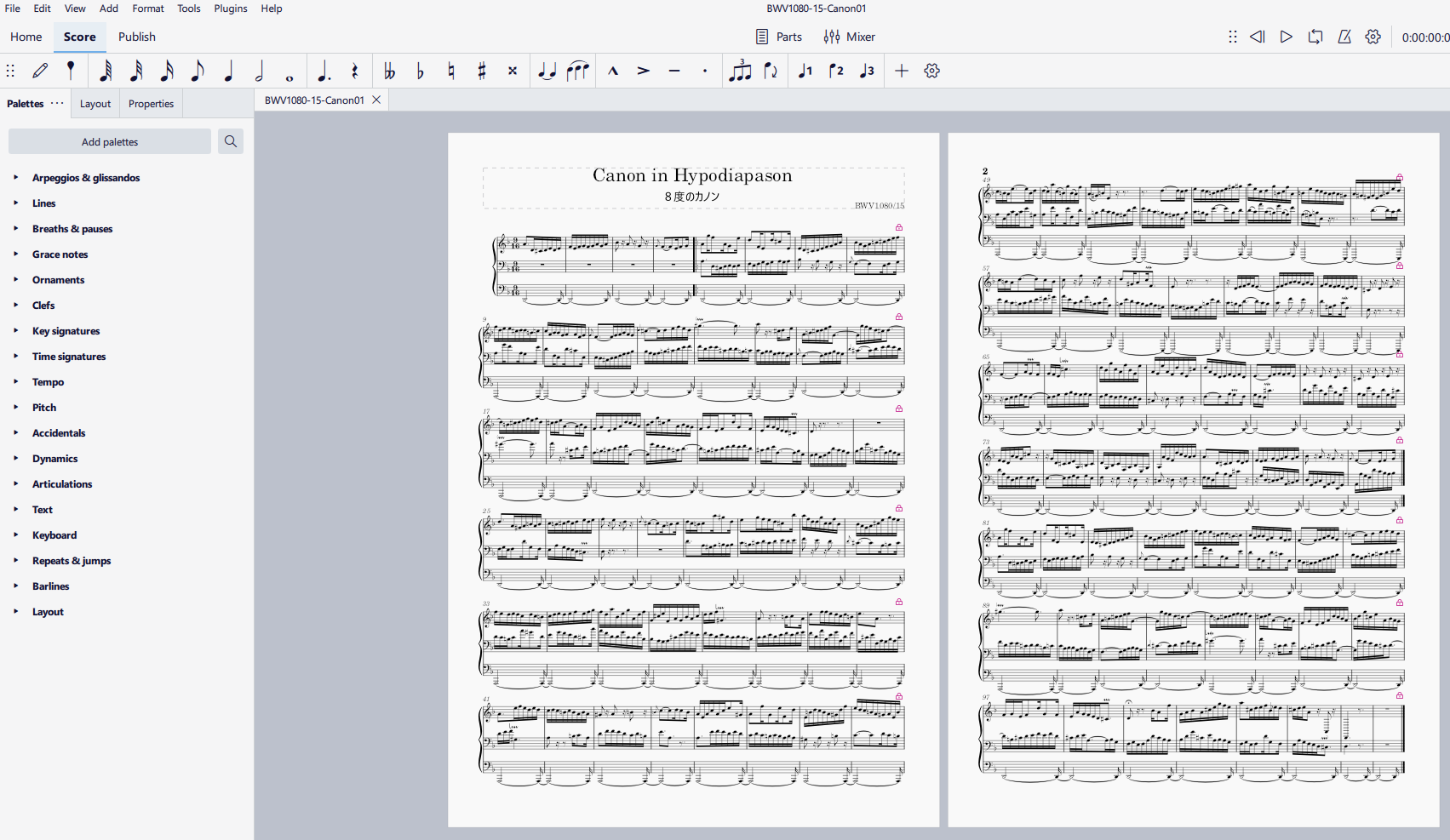
Task: Start playback with Play button
Action: (x=1287, y=37)
